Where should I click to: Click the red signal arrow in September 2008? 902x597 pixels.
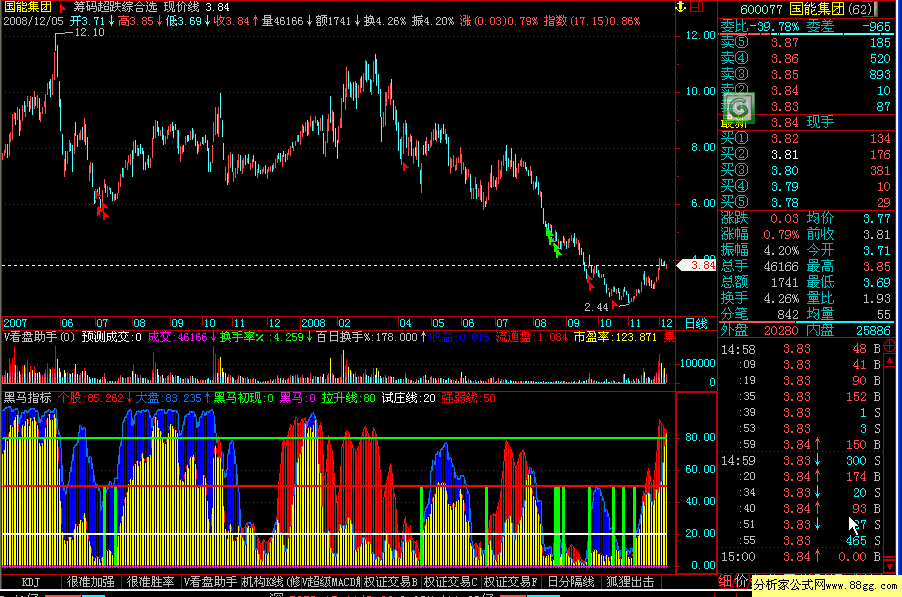click(x=590, y=283)
